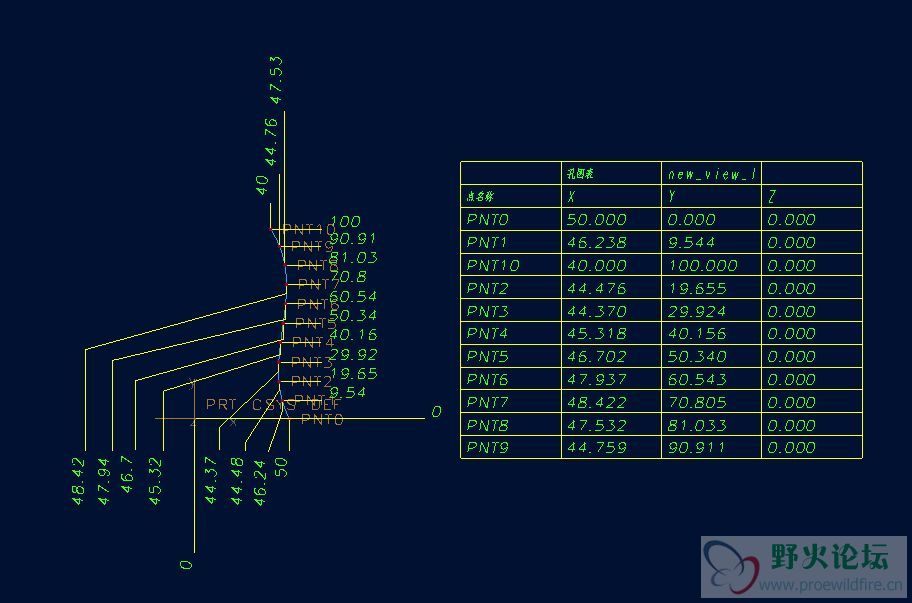Select ordinate dimension 90.91

point(354,238)
